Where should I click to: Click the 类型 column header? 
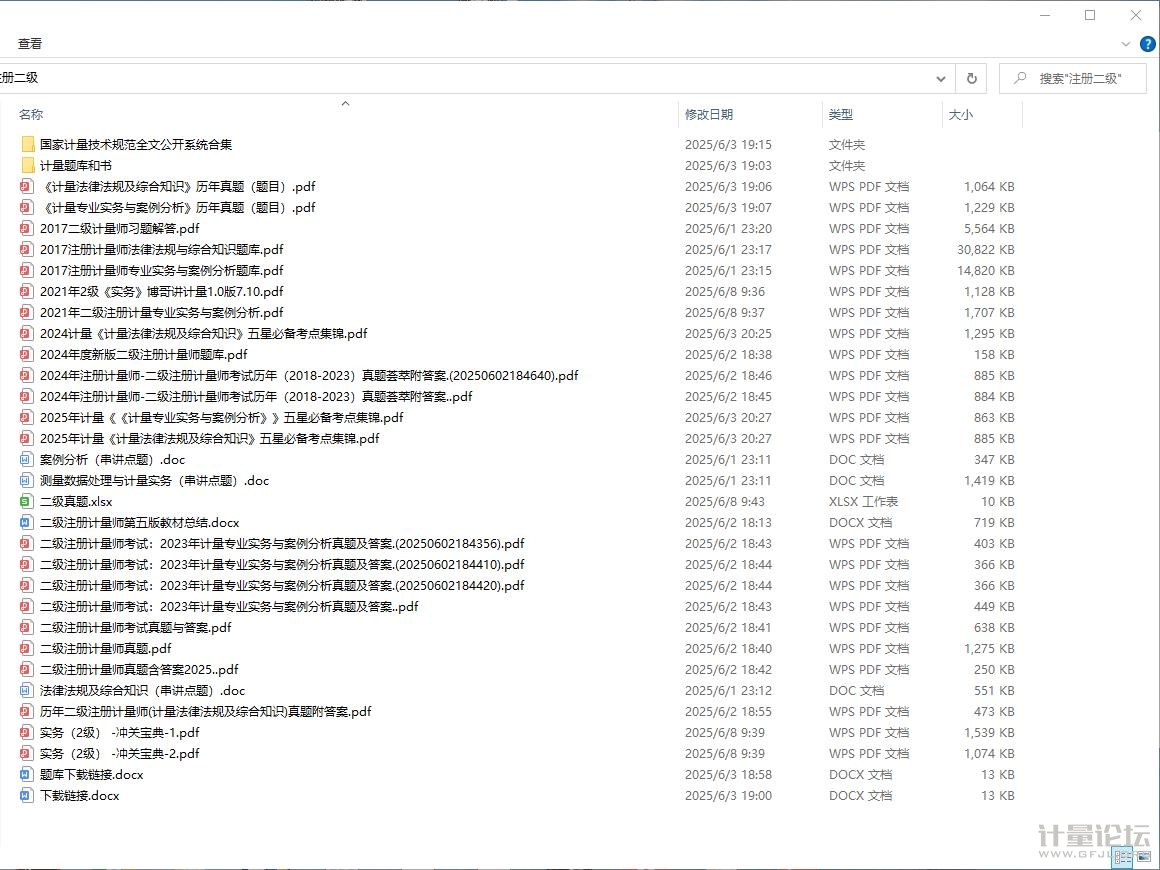pos(840,115)
